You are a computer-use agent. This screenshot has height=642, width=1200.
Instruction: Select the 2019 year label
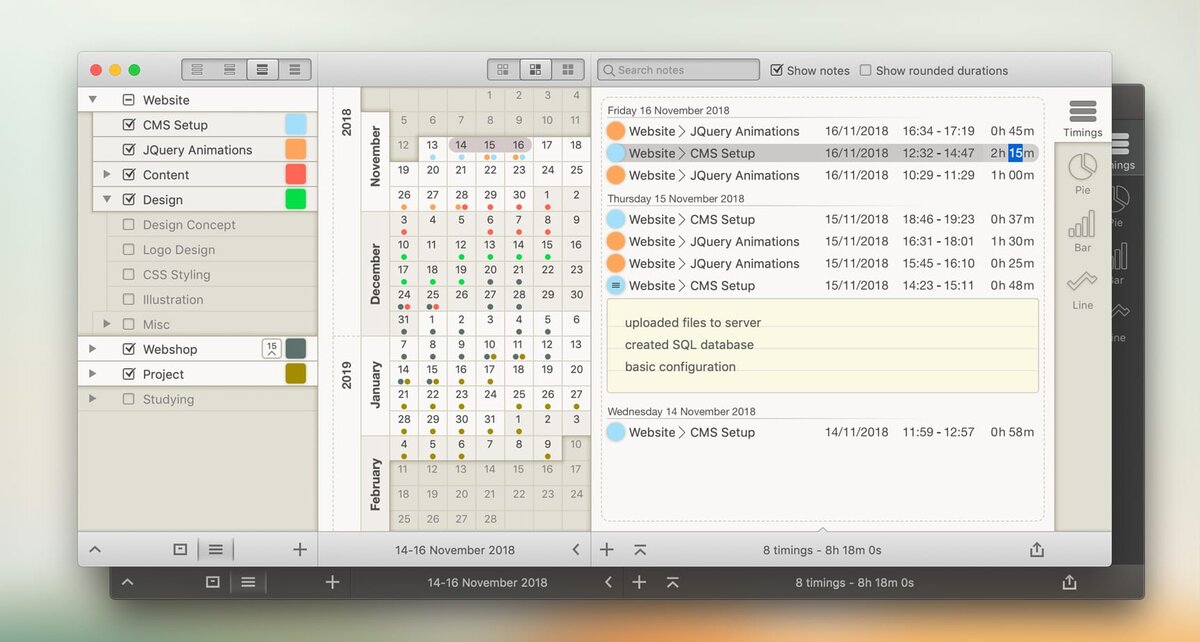tap(347, 374)
